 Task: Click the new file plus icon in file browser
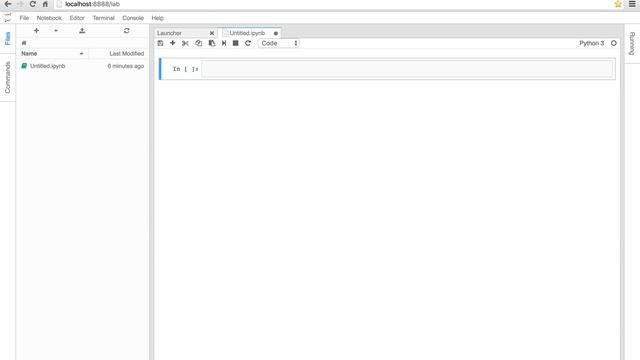tap(36, 31)
